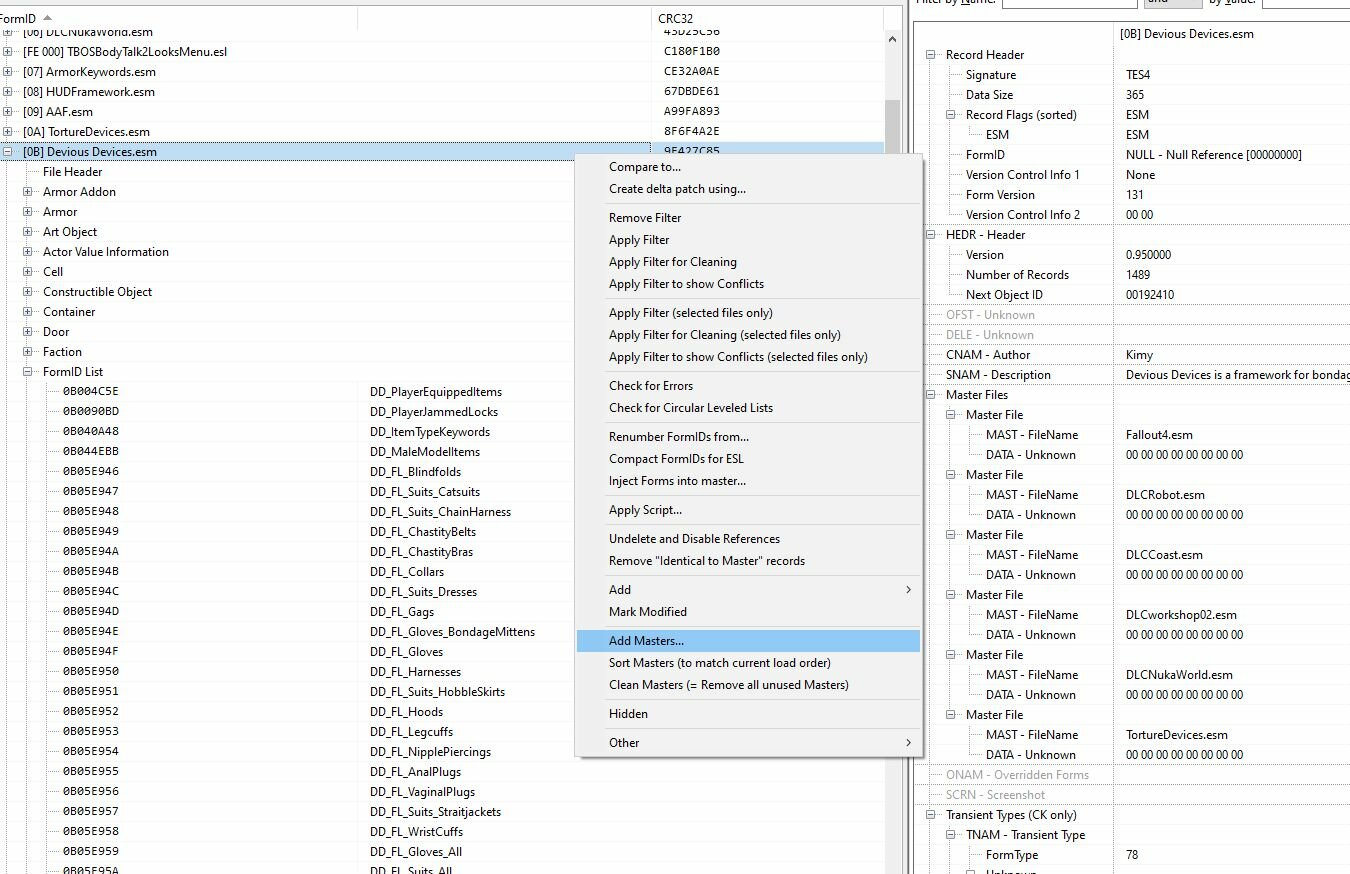Select Check for Circular Leveled Lists
Image resolution: width=1350 pixels, height=874 pixels.
[x=748, y=408]
